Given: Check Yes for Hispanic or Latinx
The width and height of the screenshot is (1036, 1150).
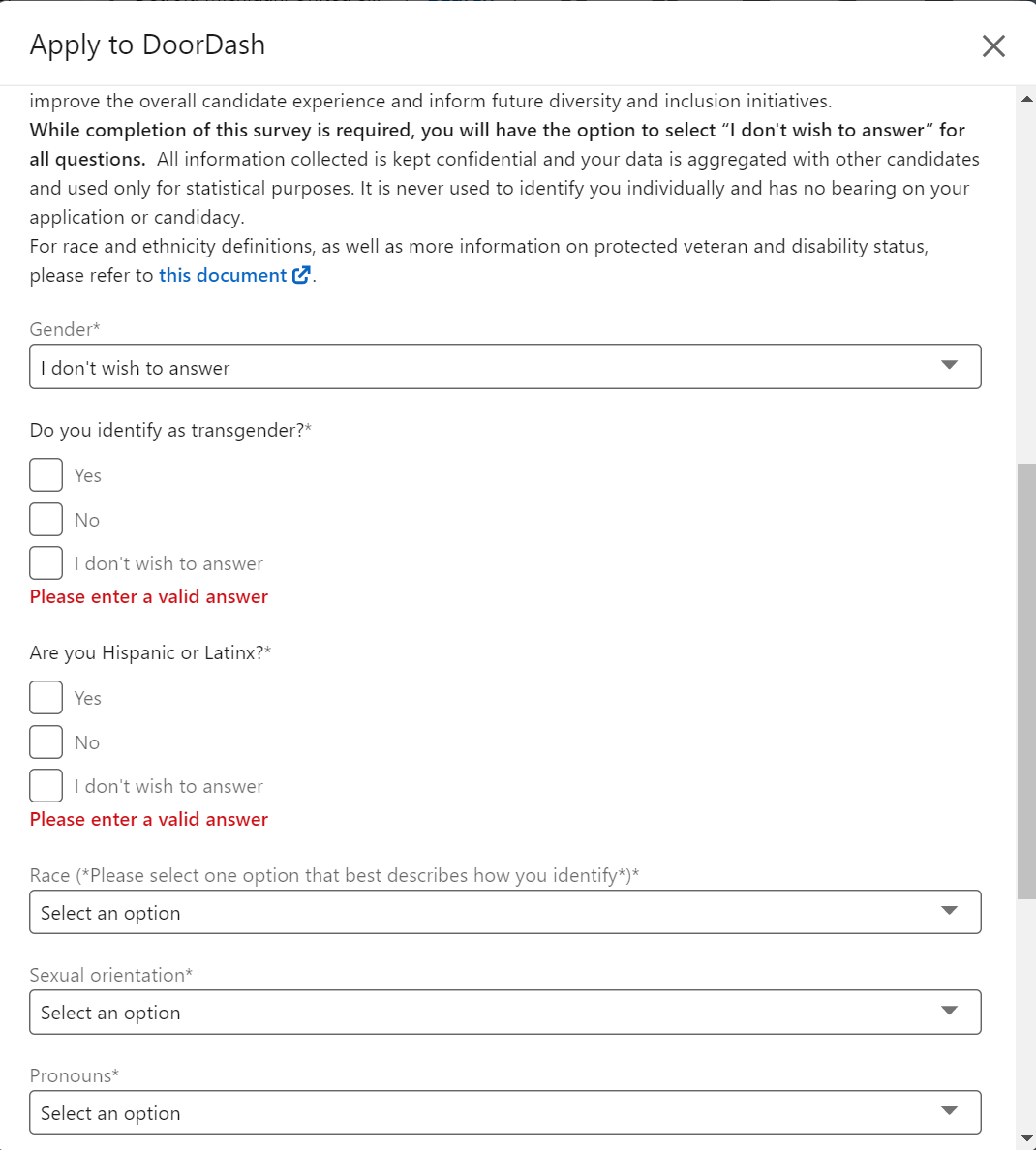Looking at the screenshot, I should pyautogui.click(x=46, y=698).
